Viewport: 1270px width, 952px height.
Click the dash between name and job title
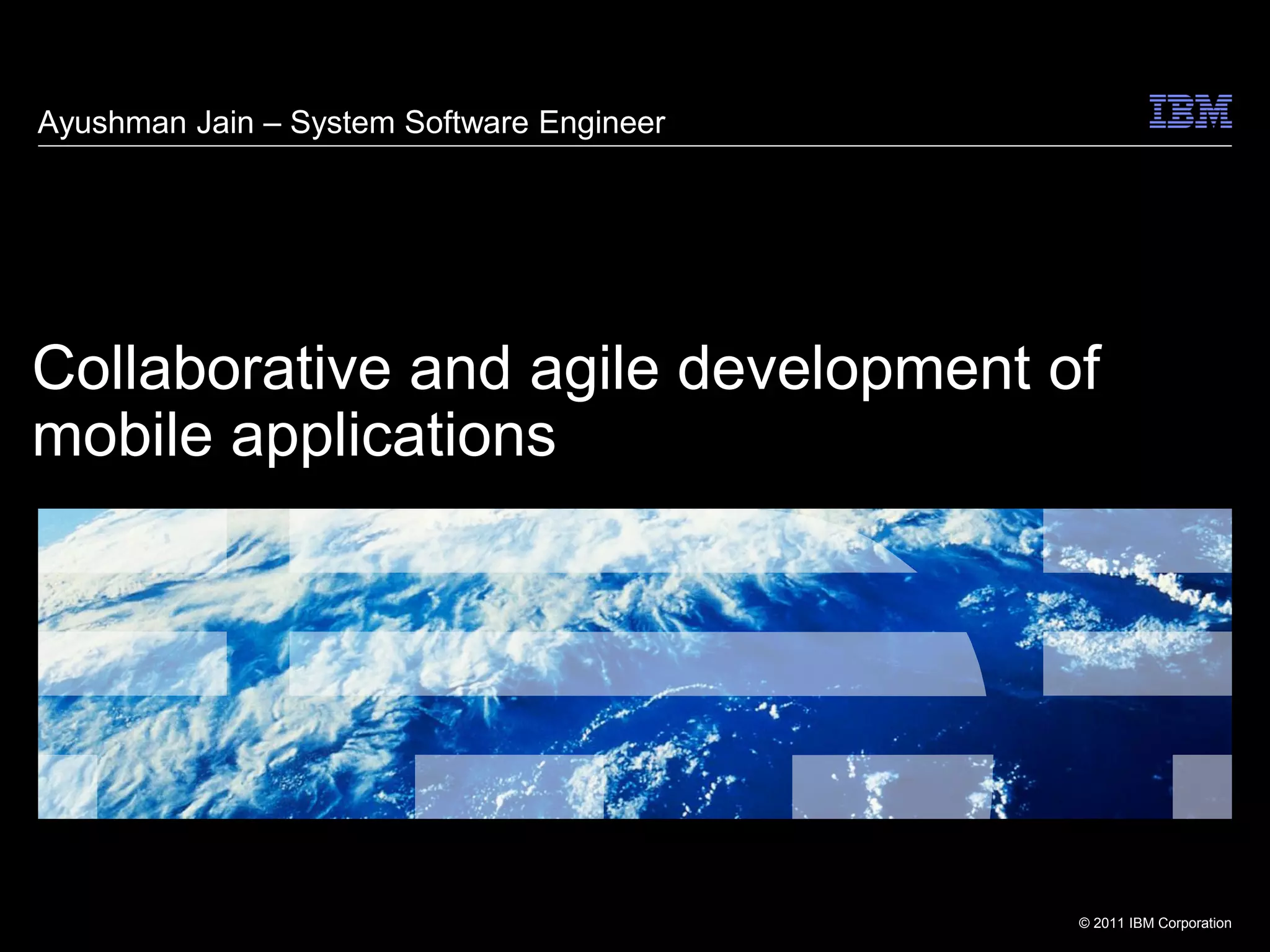272,123
